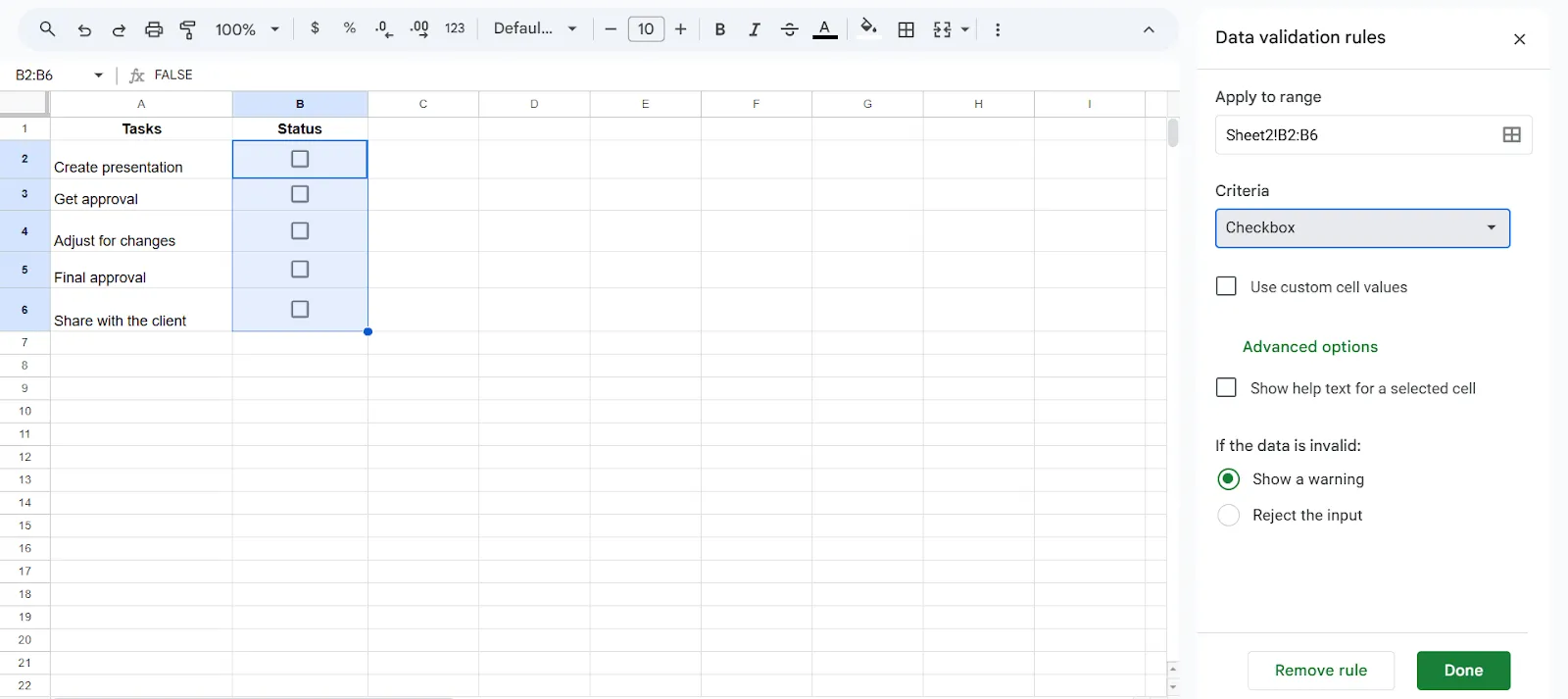The height and width of the screenshot is (699, 1568).
Task: Decrease font size with minus button
Action: (x=611, y=29)
